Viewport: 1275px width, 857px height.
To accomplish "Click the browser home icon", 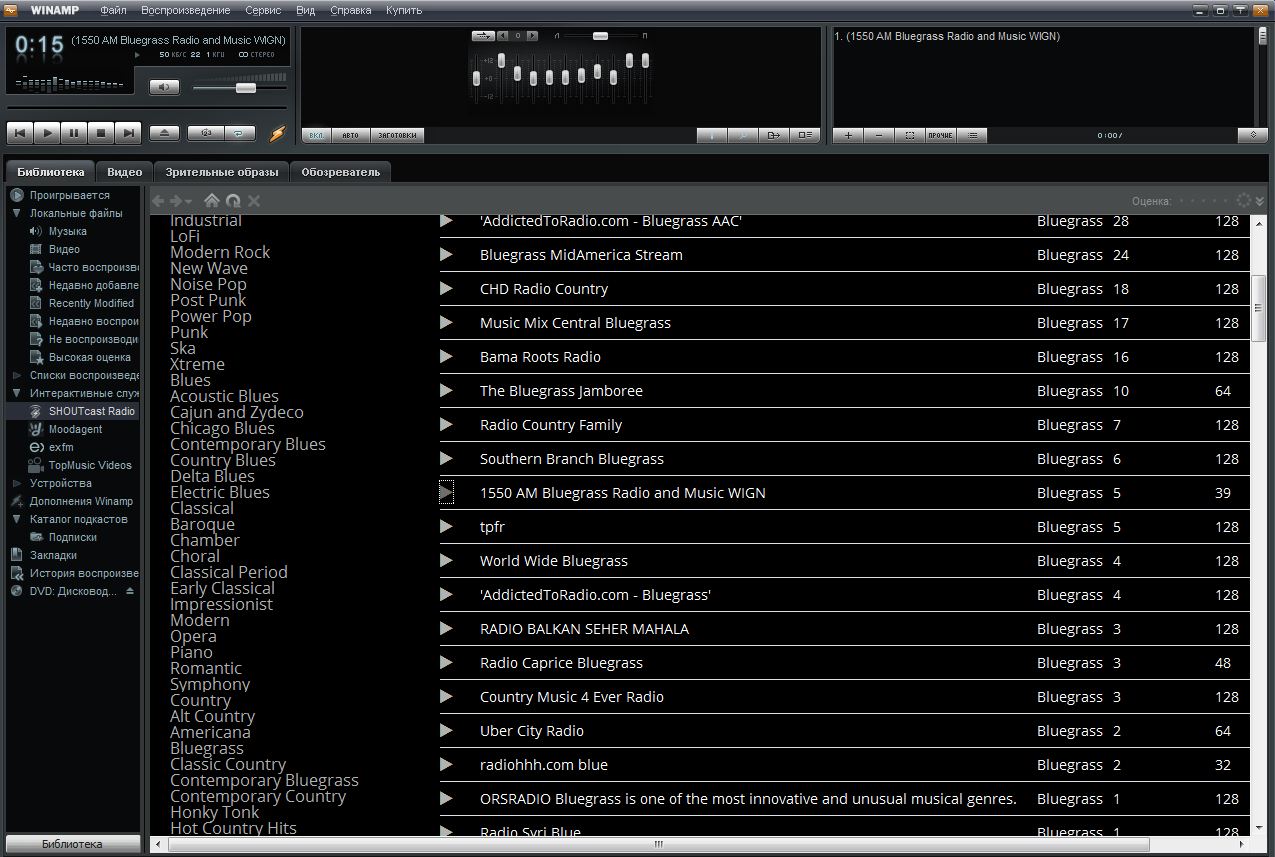I will (x=212, y=201).
